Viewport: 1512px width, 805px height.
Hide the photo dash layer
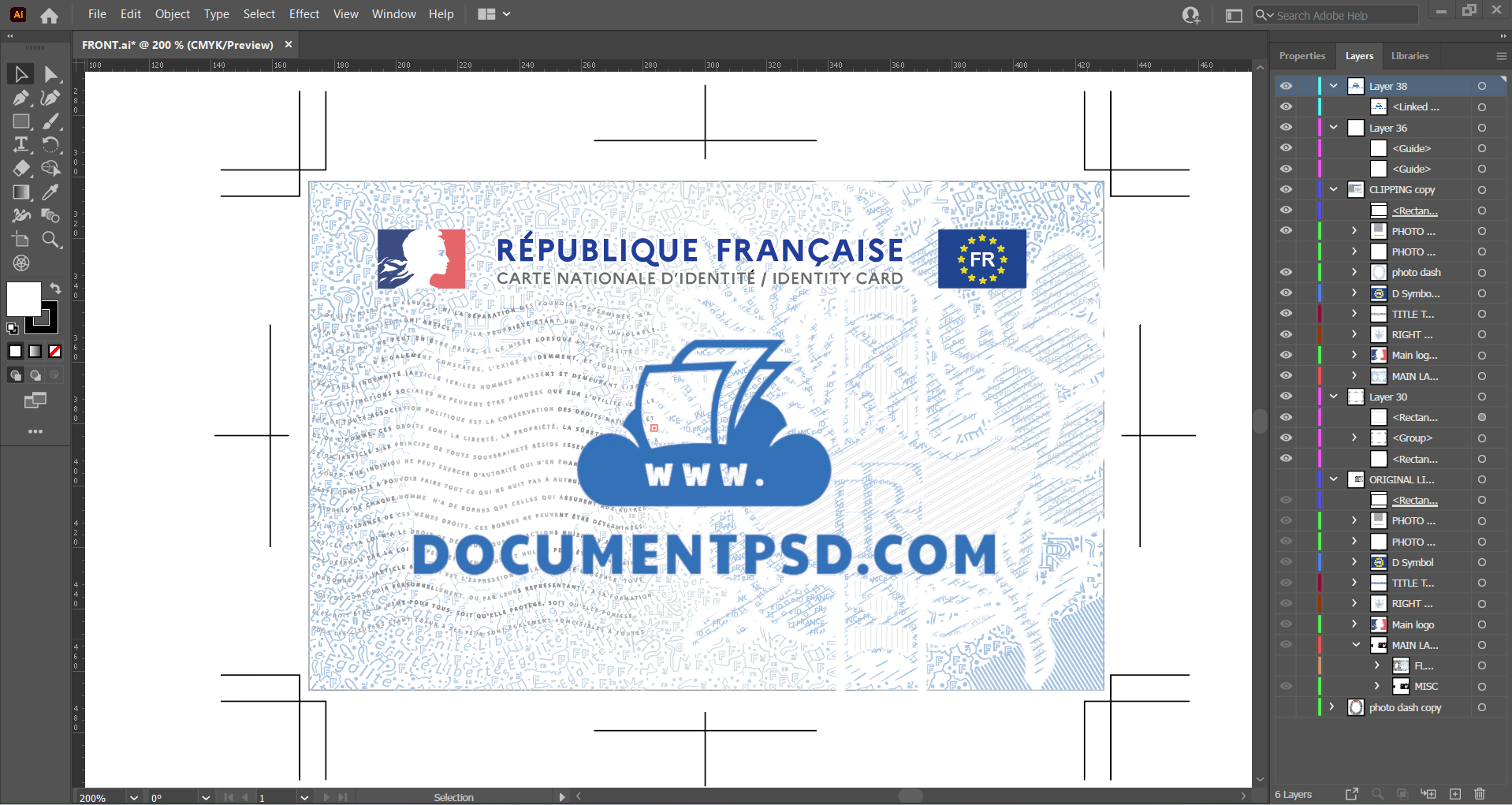1286,272
